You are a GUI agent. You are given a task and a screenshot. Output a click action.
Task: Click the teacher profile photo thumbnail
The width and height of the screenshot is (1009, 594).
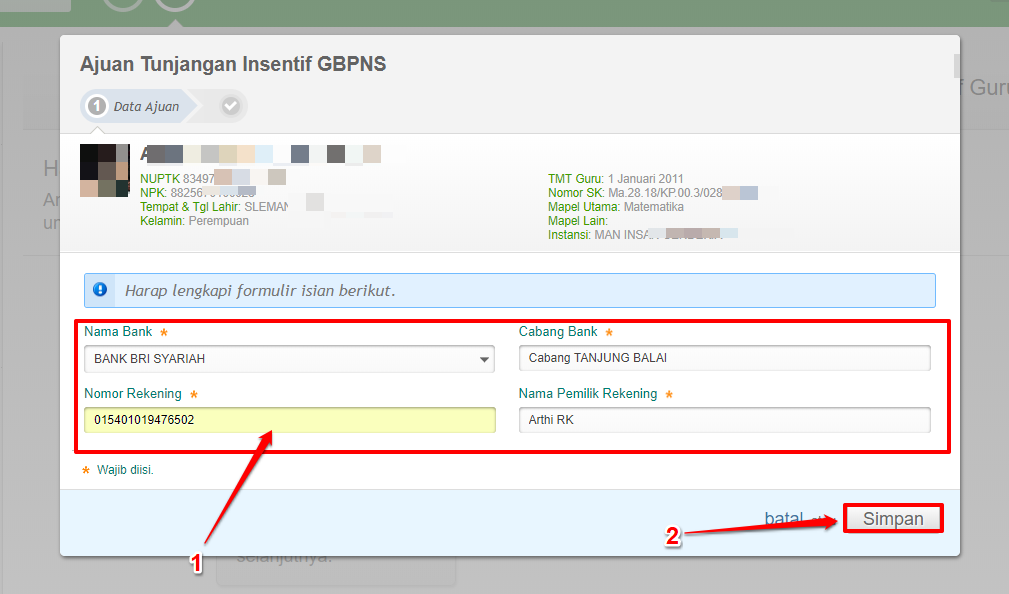[104, 170]
